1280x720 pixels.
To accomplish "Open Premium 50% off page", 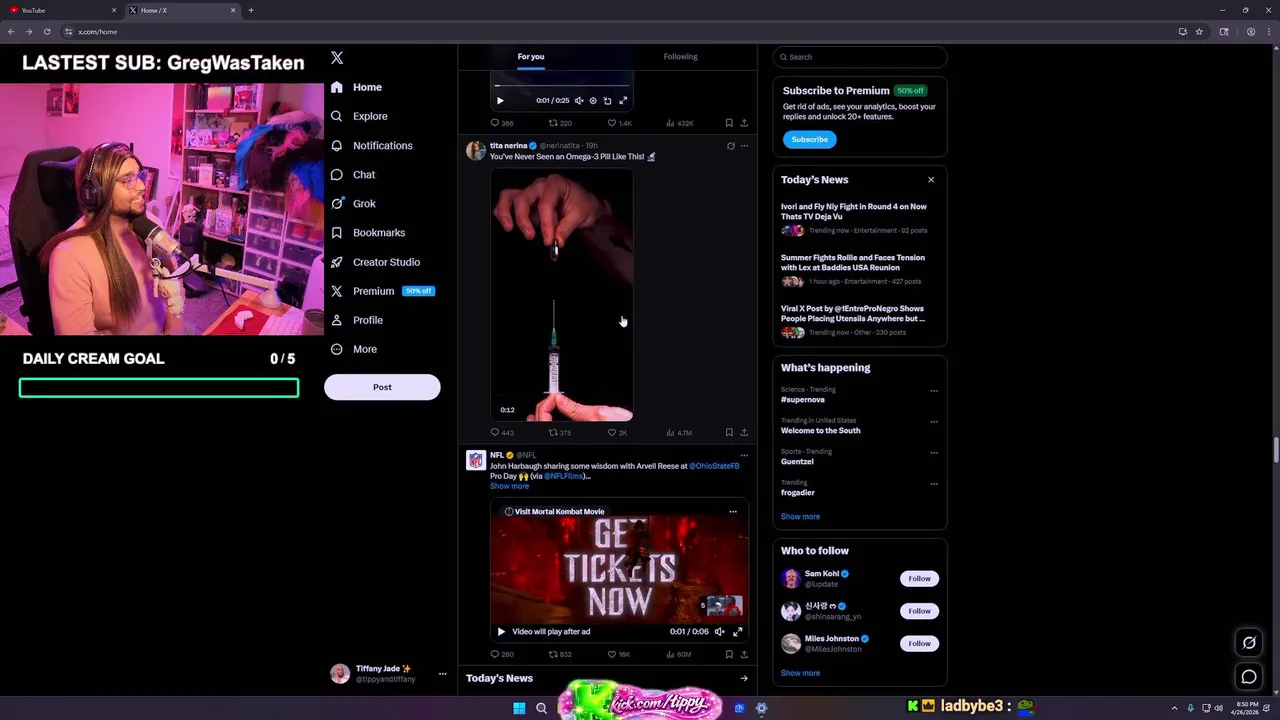I will (383, 291).
